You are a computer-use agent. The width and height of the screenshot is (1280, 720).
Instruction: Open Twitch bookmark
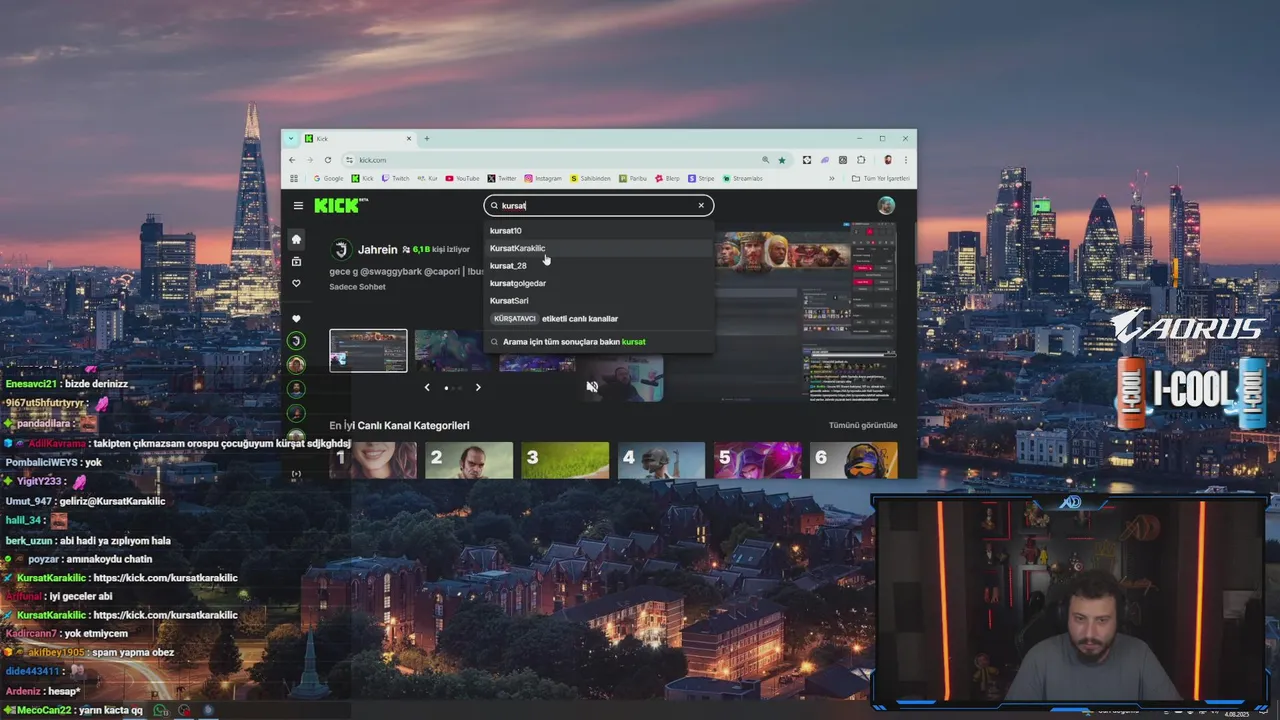395,178
